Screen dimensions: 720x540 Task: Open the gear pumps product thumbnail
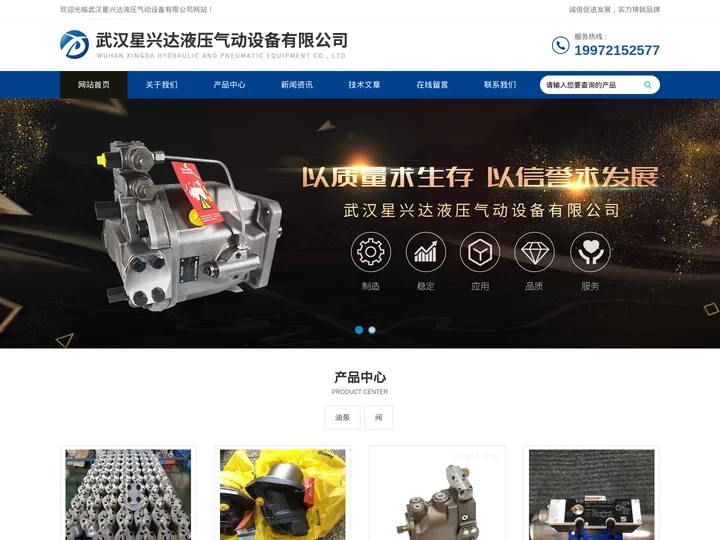[128, 495]
